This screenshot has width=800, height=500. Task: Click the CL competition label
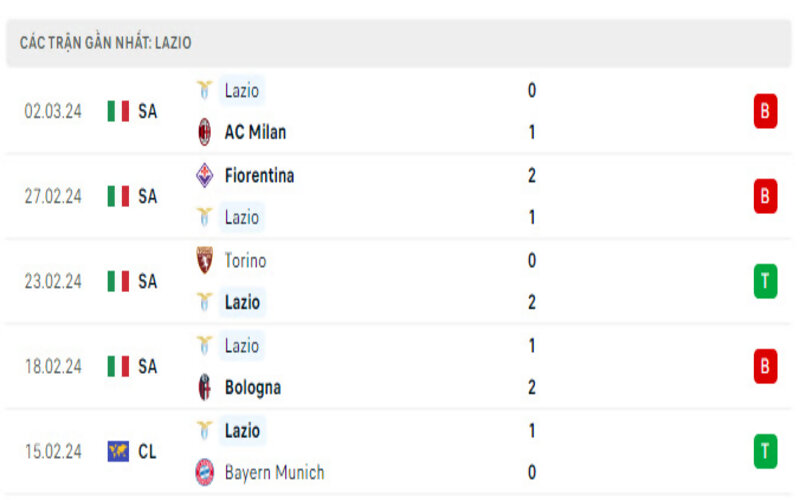pos(147,452)
